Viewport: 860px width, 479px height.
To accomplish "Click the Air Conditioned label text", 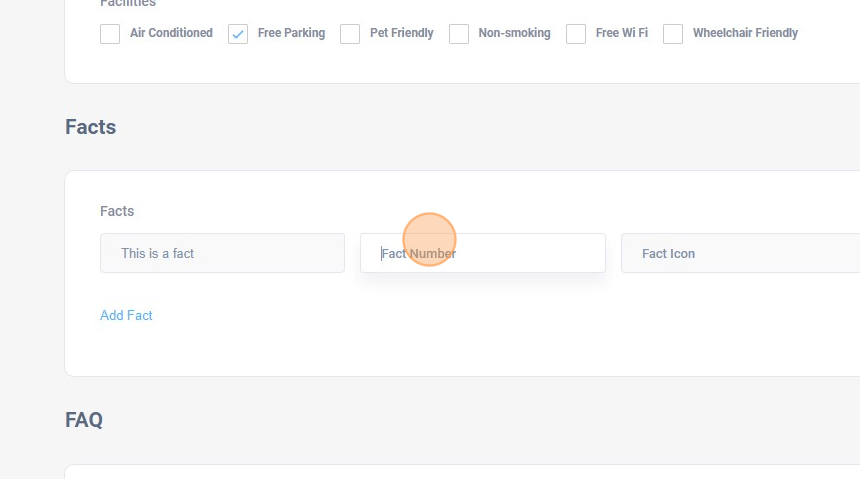I will click(171, 33).
